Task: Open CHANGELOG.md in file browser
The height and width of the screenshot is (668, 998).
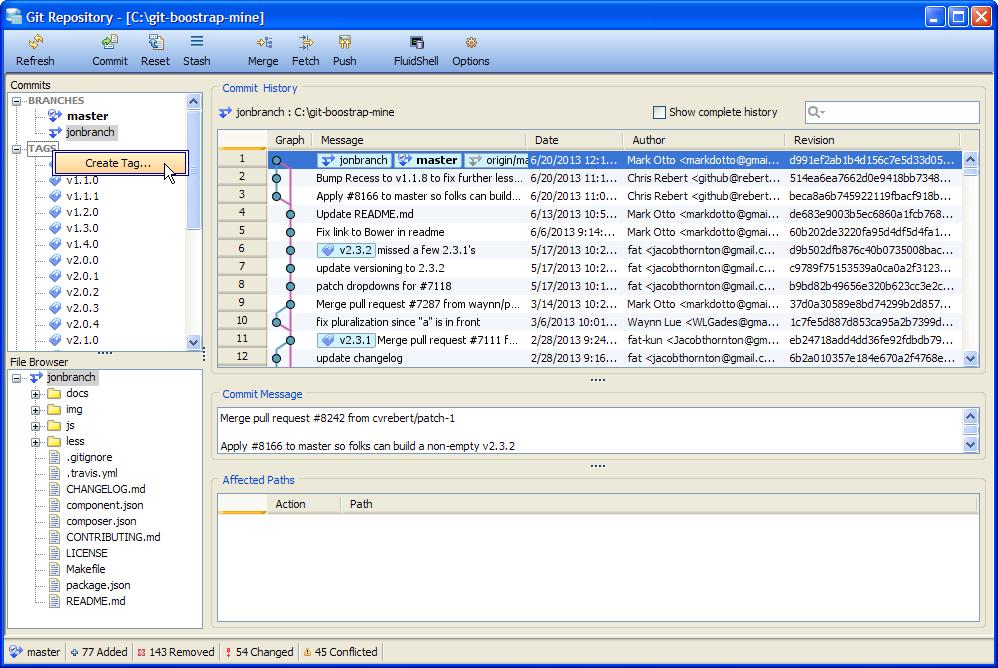Action: [106, 489]
